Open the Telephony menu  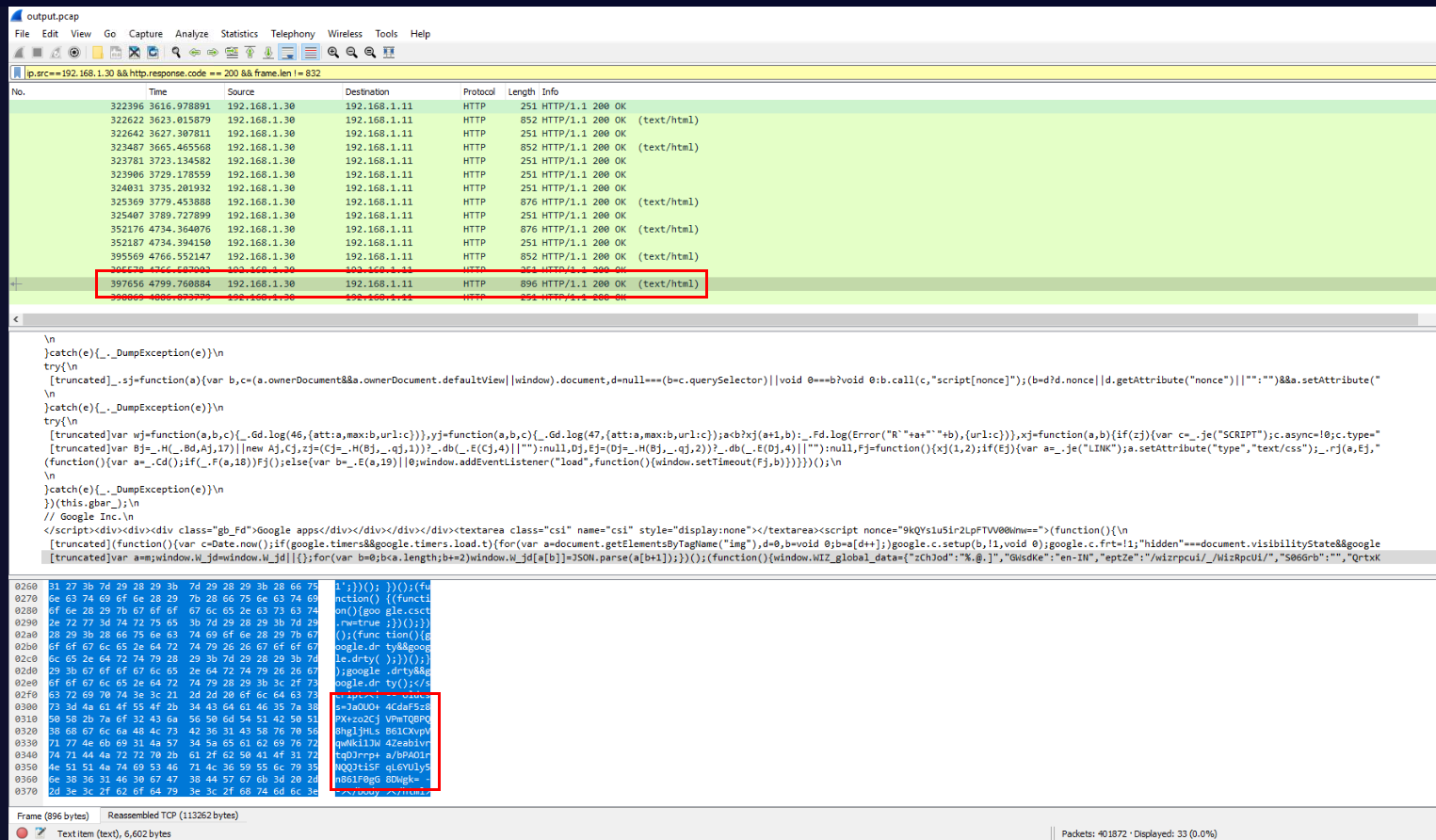tap(293, 34)
